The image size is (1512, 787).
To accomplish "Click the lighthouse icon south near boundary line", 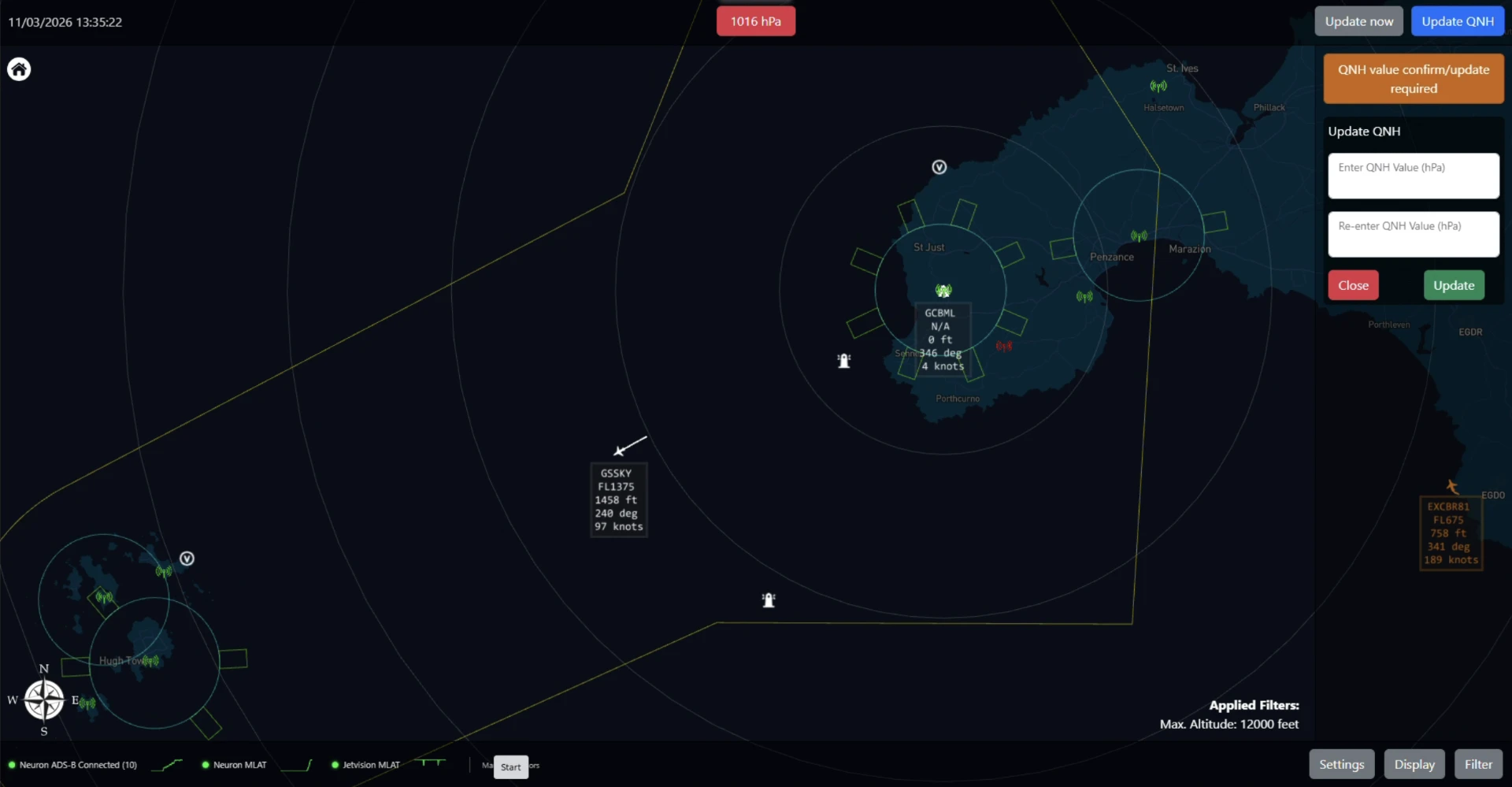I will pyautogui.click(x=769, y=600).
